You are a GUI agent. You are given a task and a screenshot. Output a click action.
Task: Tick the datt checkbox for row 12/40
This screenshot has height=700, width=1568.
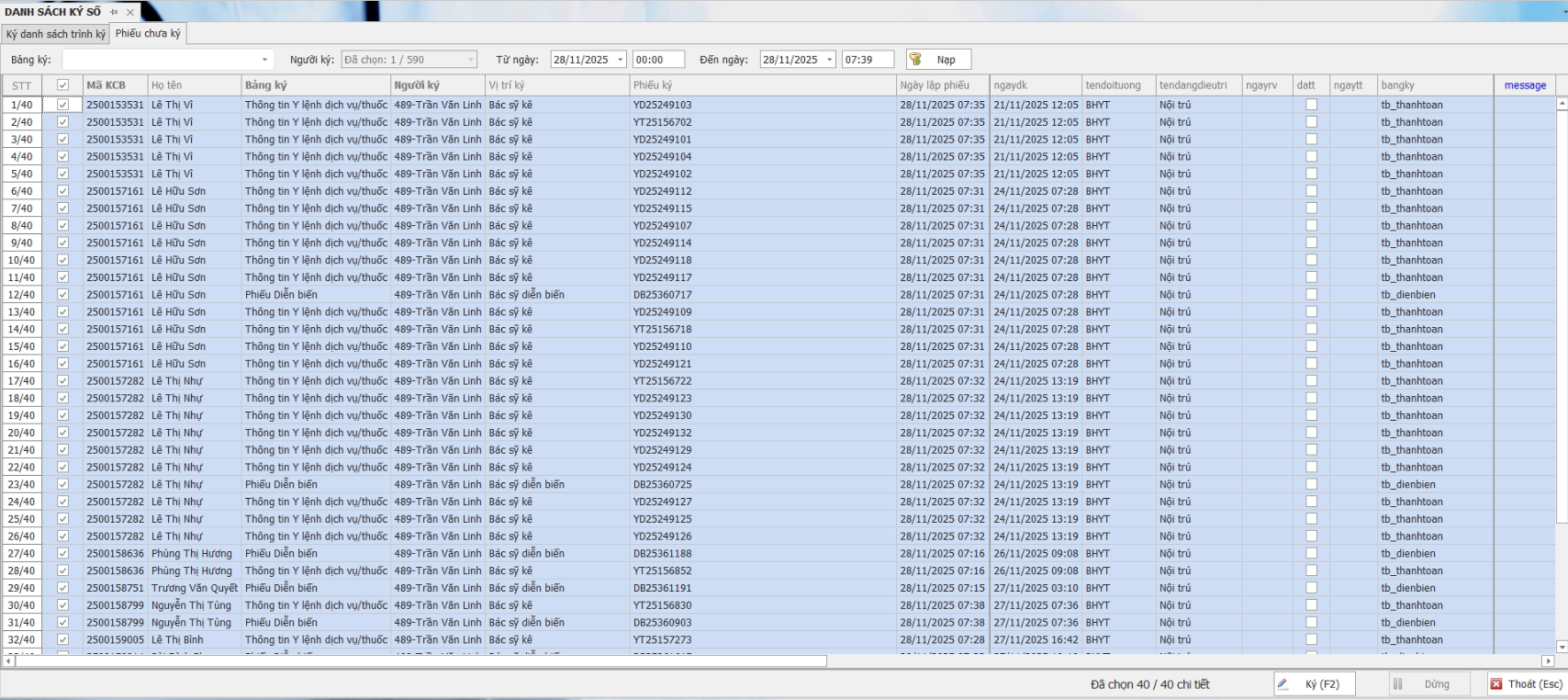1311,295
